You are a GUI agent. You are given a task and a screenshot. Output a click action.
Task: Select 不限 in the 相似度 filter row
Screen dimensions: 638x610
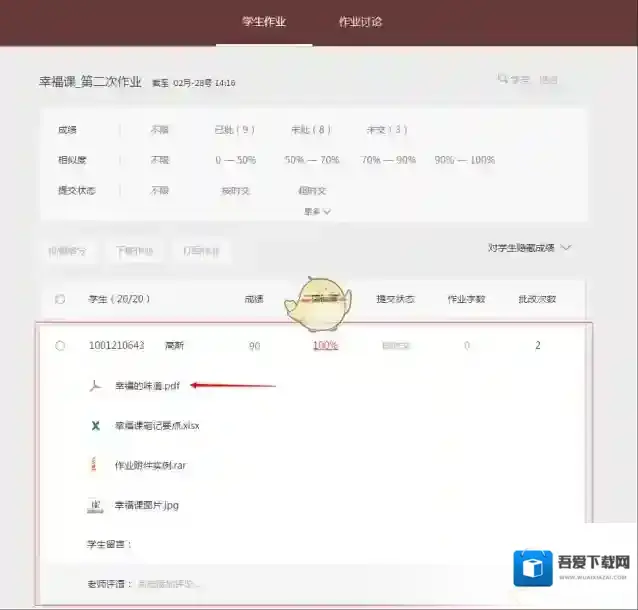click(160, 160)
